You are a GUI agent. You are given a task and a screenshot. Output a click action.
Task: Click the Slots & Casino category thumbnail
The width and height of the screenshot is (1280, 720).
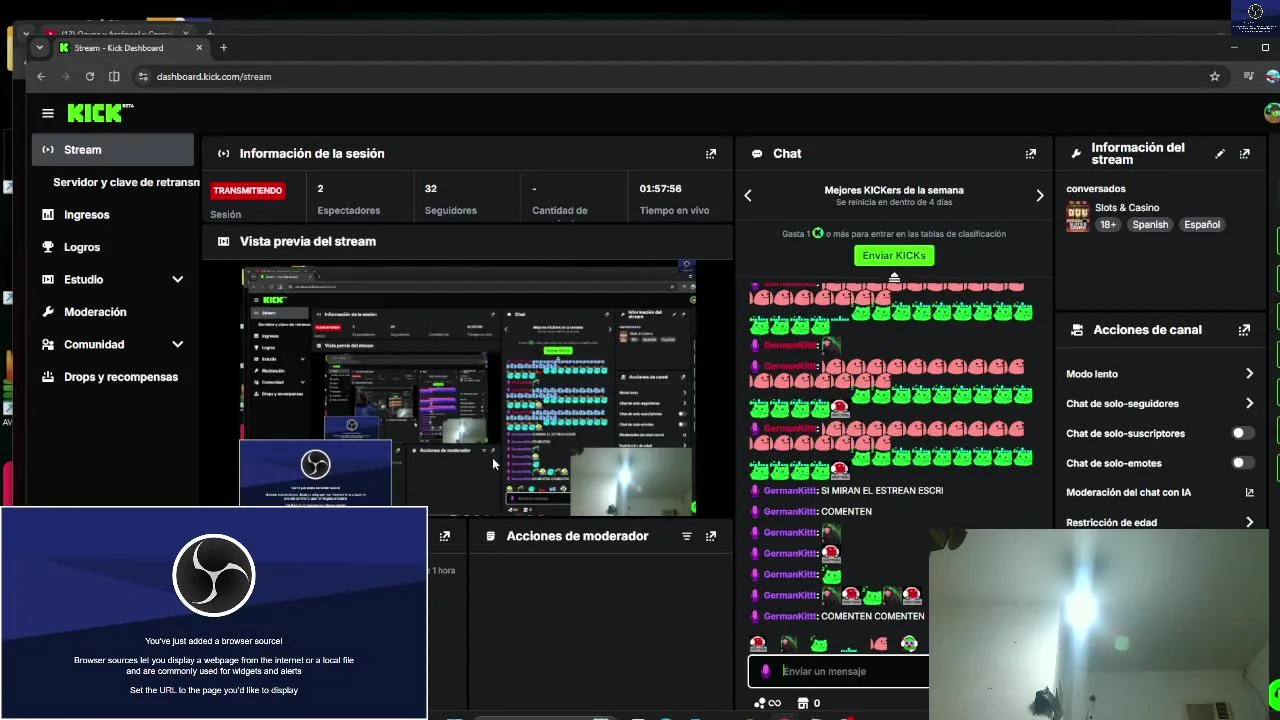point(1077,217)
